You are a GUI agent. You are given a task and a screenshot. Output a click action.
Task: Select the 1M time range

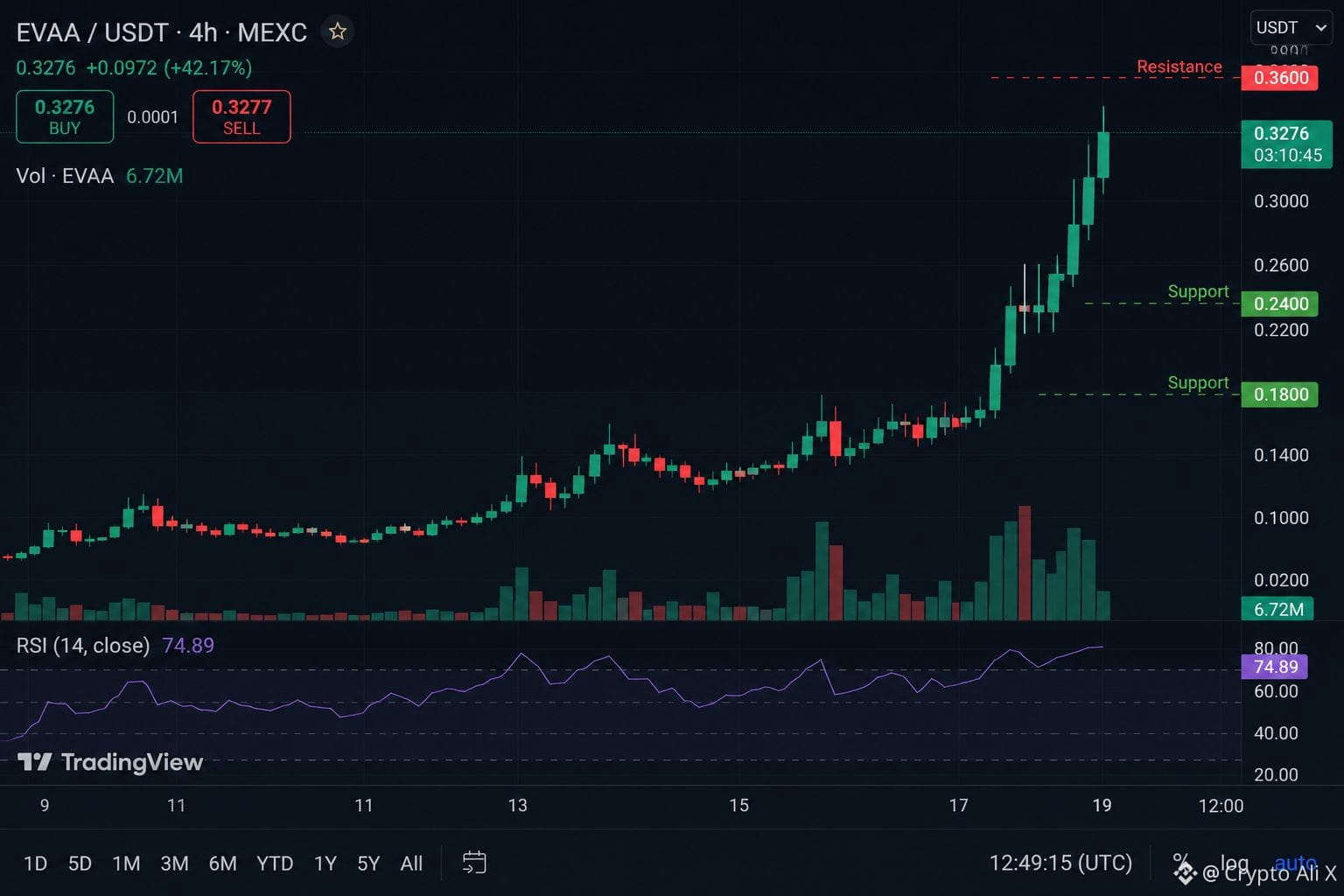coord(126,864)
